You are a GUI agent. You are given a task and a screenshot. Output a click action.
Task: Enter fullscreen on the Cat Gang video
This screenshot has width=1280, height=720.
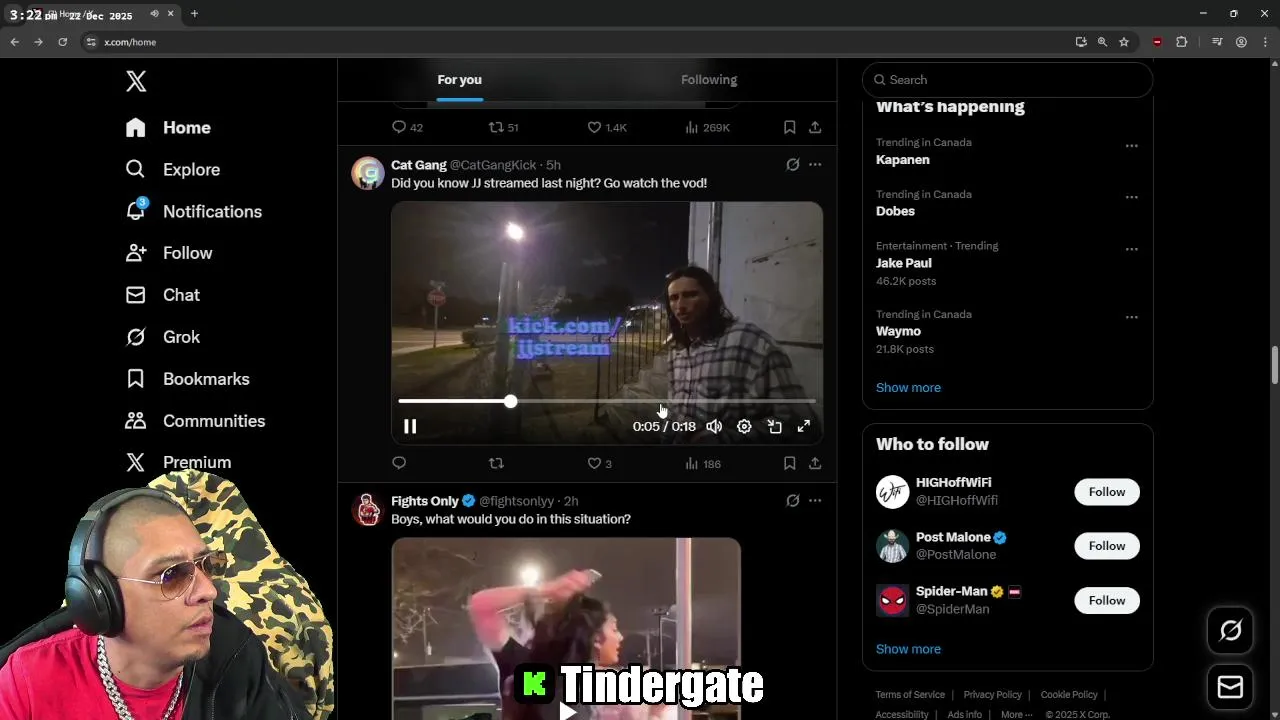(x=804, y=426)
